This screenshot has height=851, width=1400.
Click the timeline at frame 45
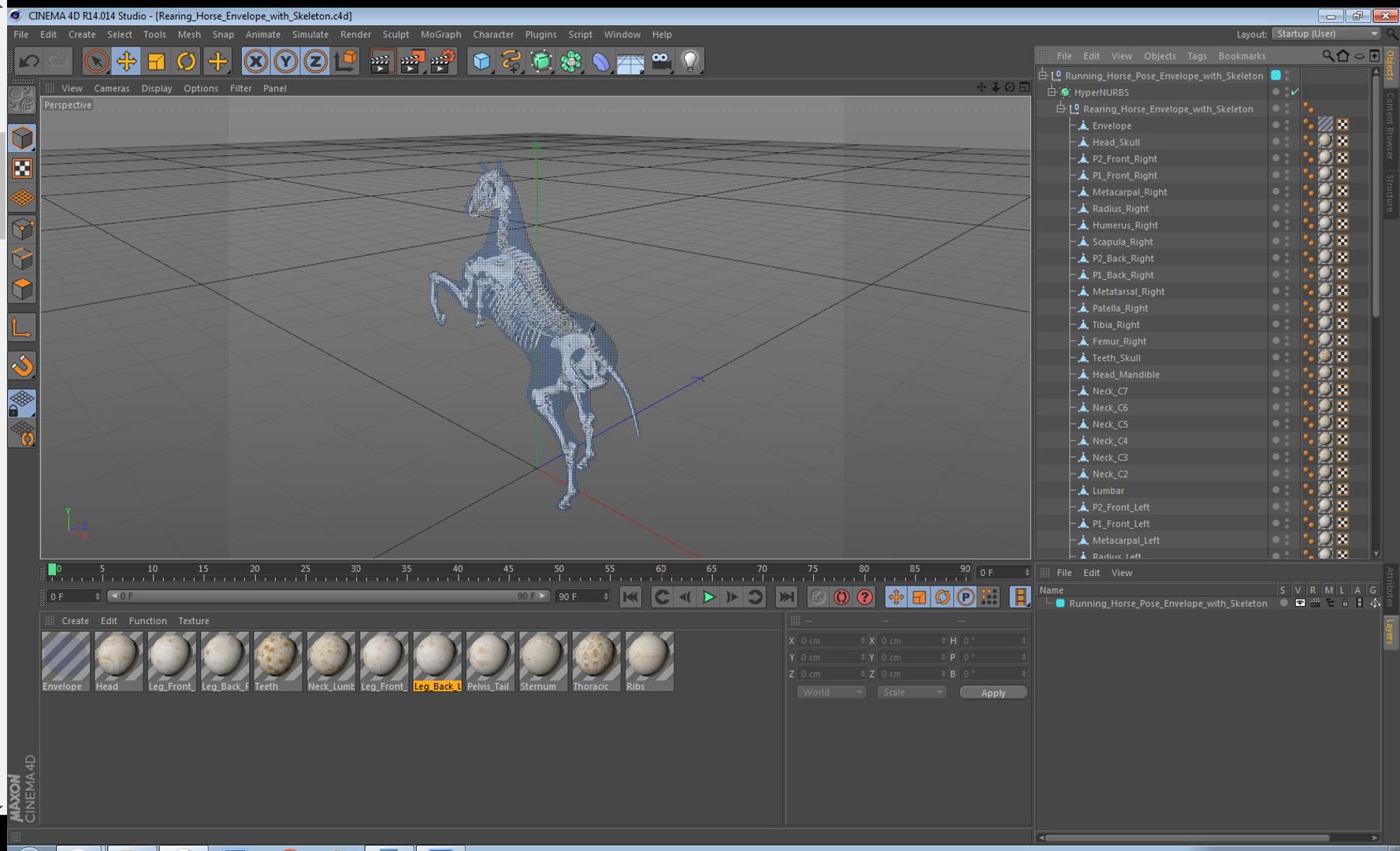tap(508, 569)
